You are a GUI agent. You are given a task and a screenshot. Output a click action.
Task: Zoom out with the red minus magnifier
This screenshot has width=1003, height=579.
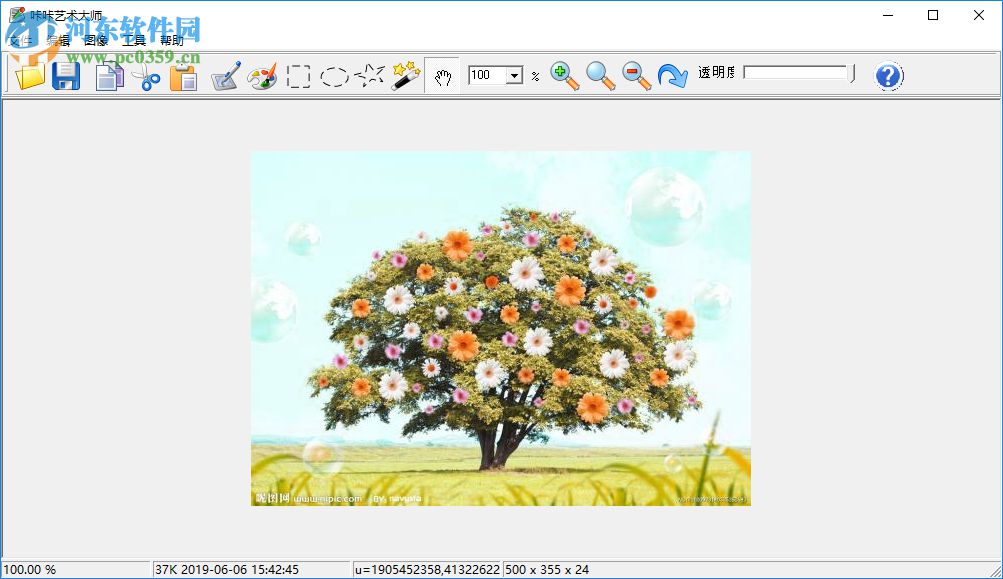pos(636,76)
